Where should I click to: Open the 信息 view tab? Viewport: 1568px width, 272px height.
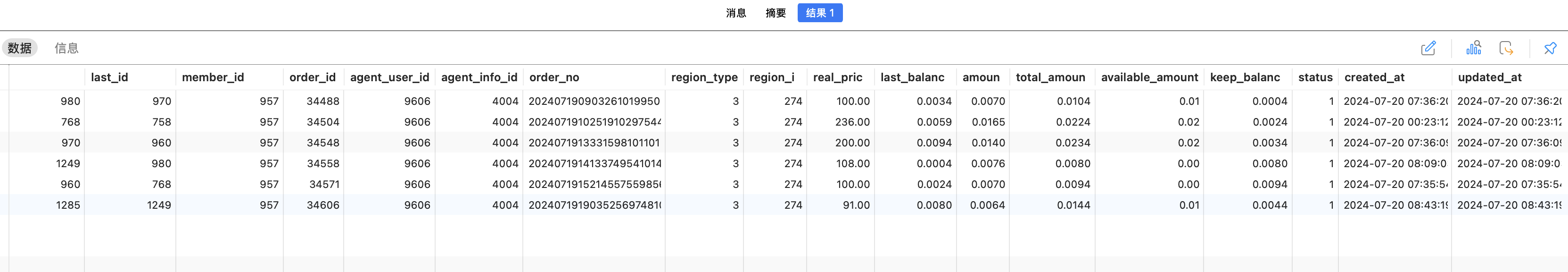click(66, 48)
